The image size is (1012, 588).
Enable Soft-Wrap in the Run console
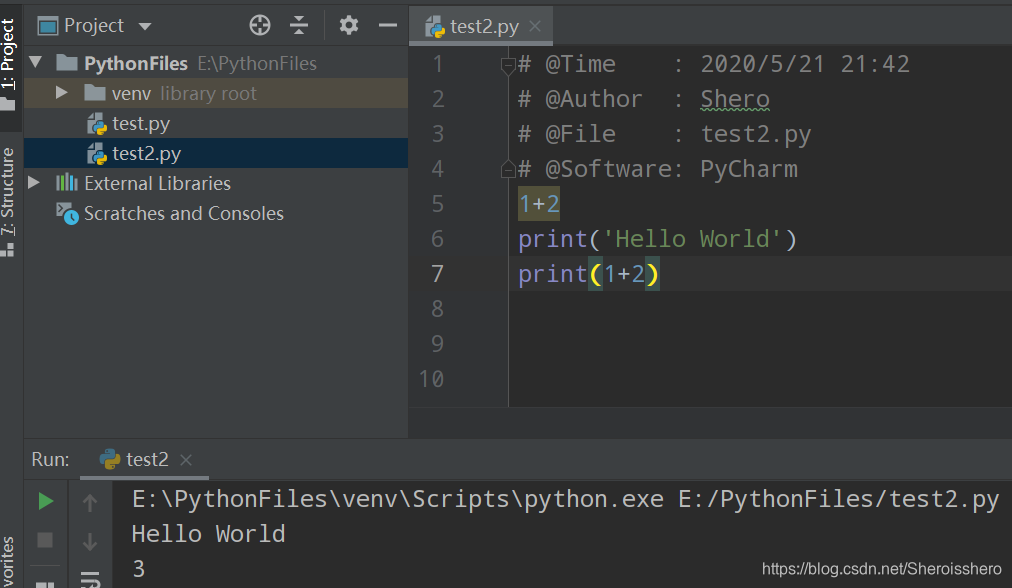91,578
